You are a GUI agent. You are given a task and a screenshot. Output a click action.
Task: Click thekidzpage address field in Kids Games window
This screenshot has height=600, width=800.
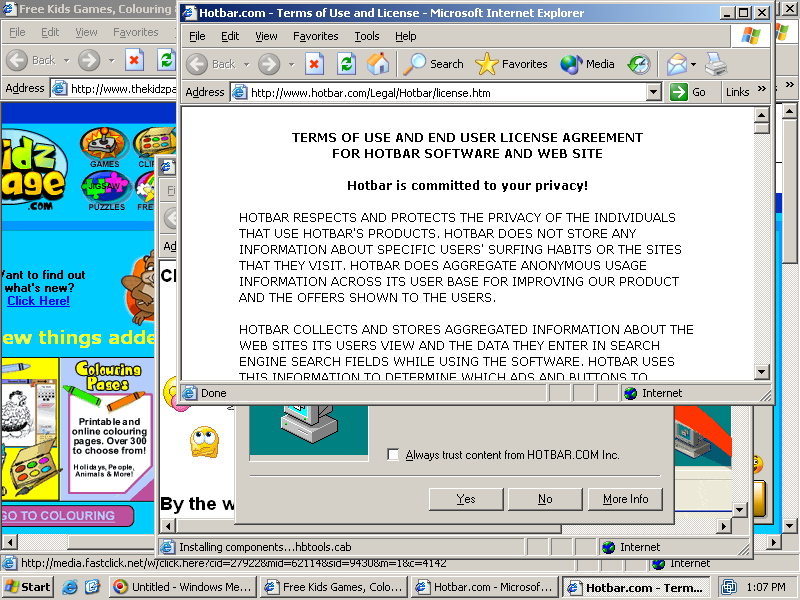pos(114,89)
